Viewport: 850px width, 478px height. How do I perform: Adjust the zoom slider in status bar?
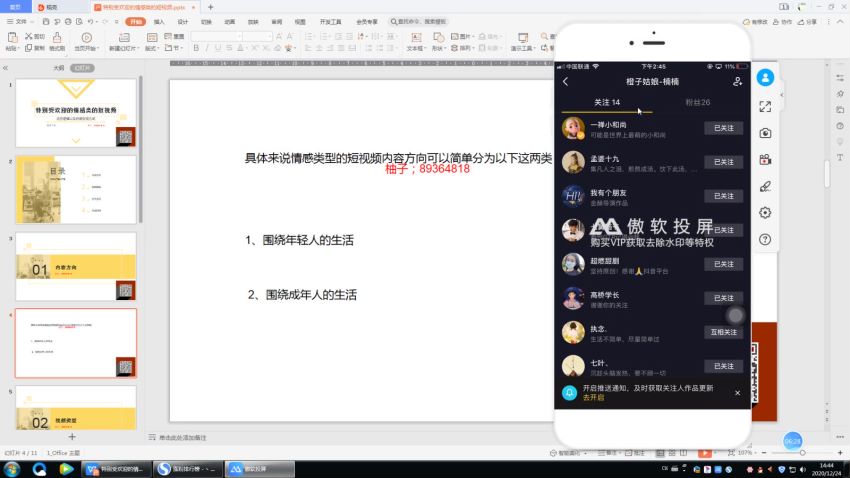[802, 453]
